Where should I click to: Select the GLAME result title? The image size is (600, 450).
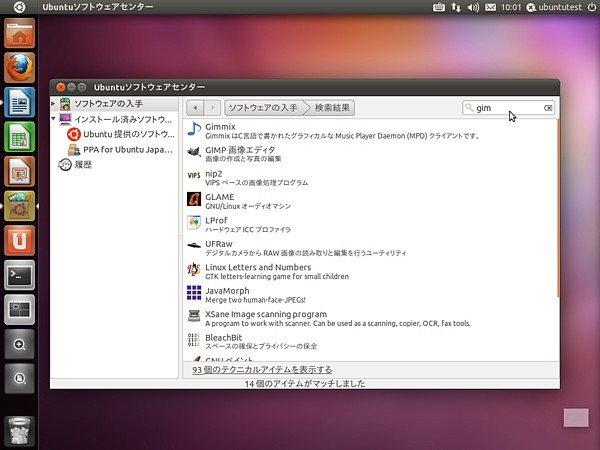[x=220, y=197]
